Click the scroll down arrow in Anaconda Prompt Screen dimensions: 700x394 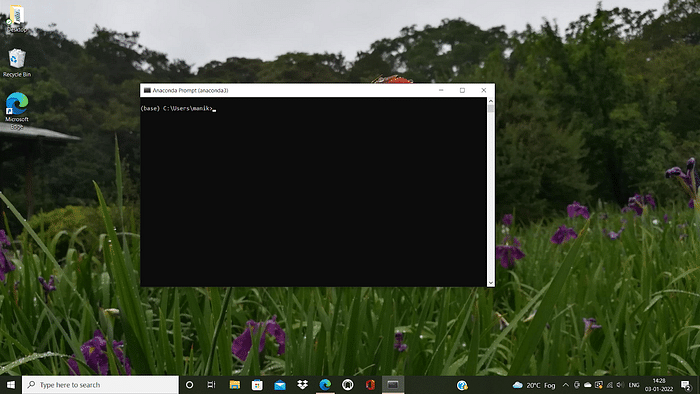pos(491,282)
